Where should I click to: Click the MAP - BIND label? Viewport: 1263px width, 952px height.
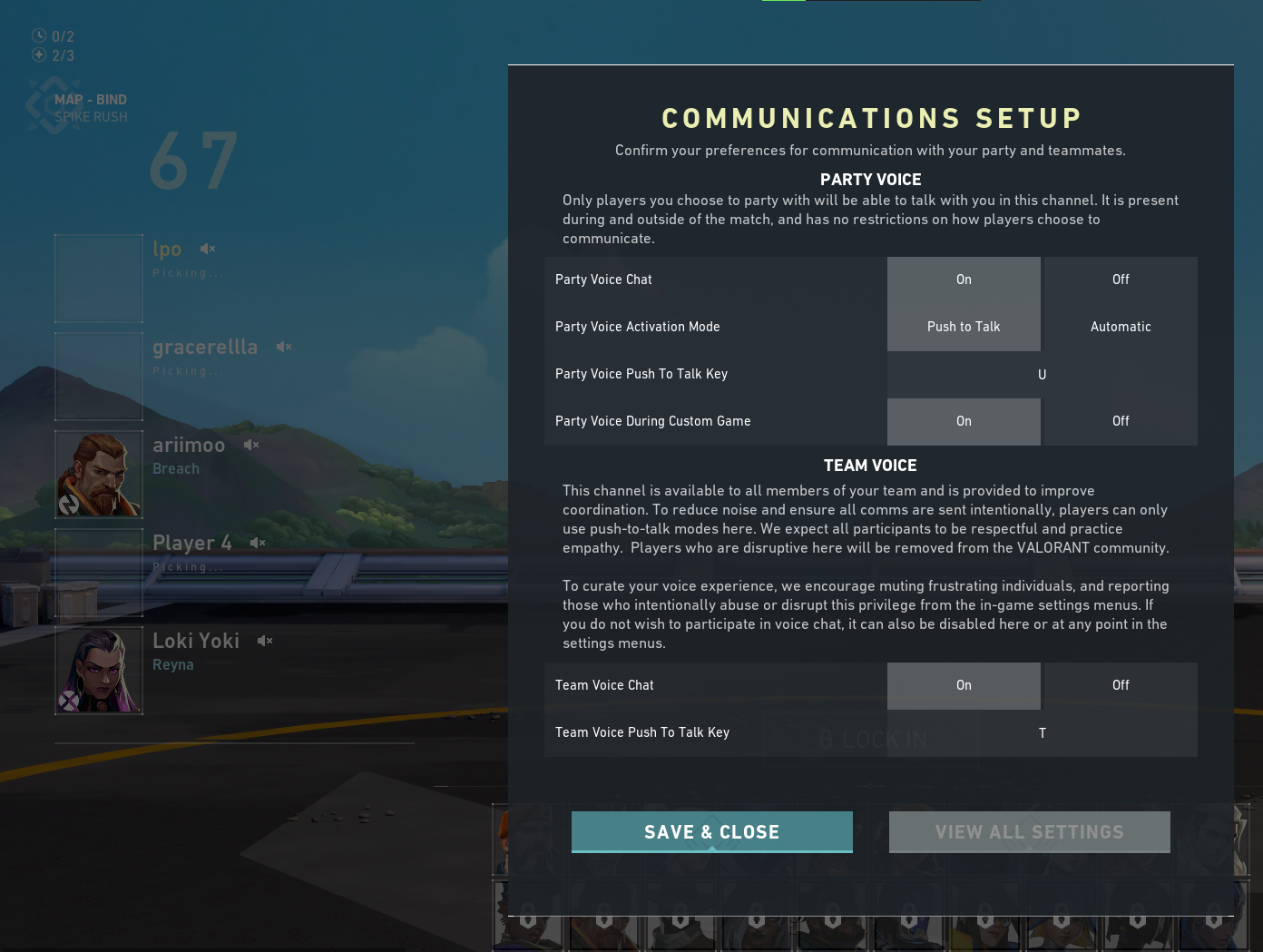[91, 100]
